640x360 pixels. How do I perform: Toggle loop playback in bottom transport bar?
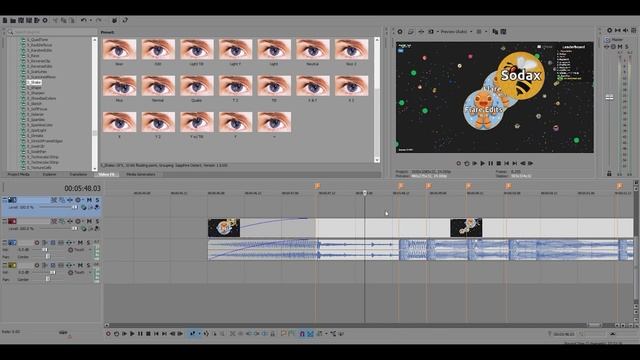[x=116, y=334]
